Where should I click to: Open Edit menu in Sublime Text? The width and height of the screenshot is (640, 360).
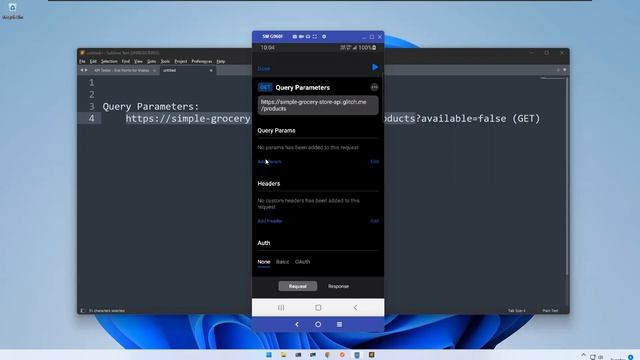93,61
